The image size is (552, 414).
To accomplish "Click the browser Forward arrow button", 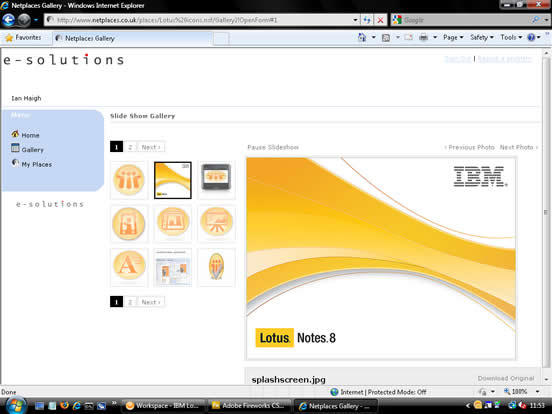I will click(24, 20).
